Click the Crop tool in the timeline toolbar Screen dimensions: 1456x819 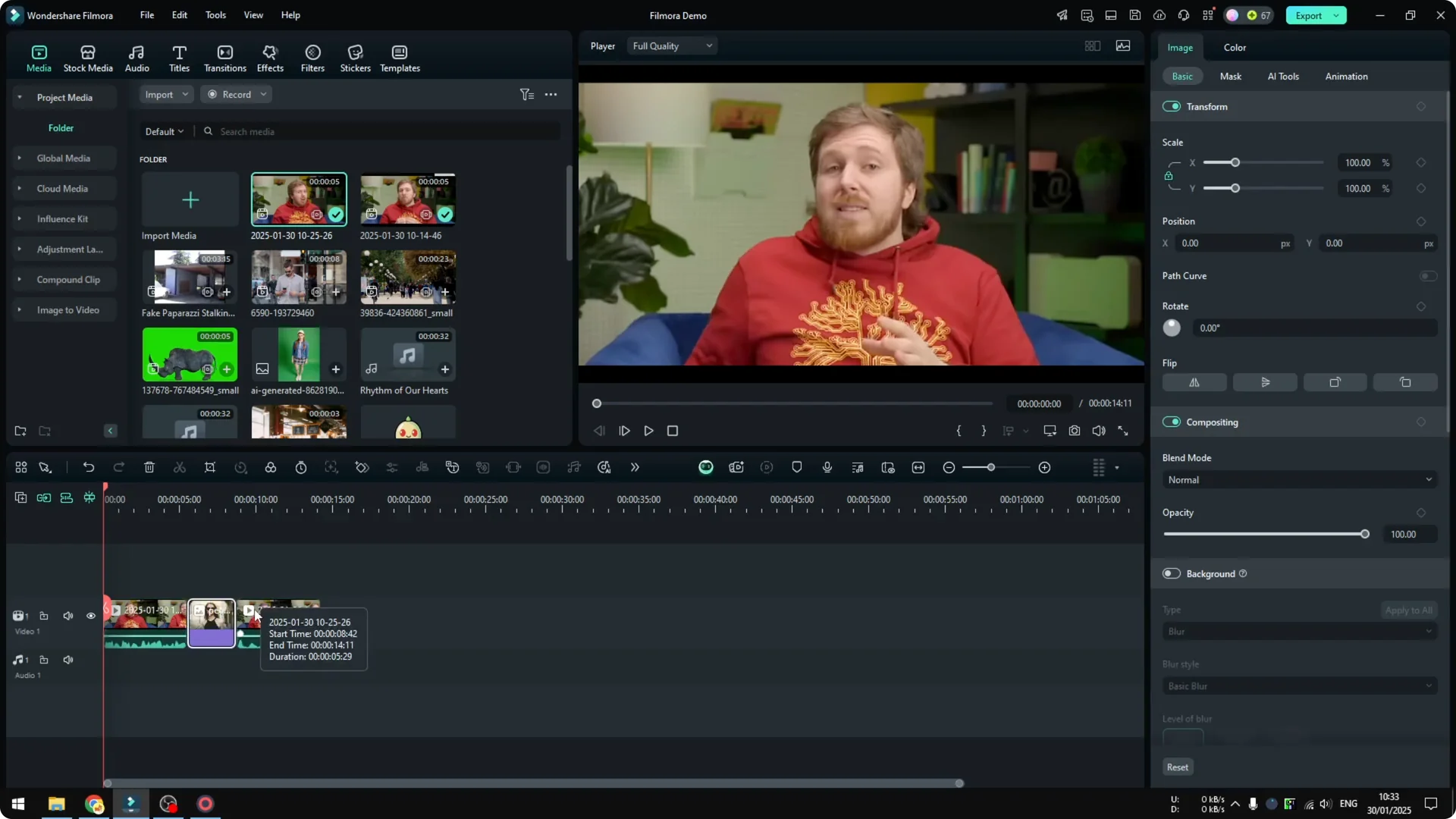pyautogui.click(x=210, y=467)
